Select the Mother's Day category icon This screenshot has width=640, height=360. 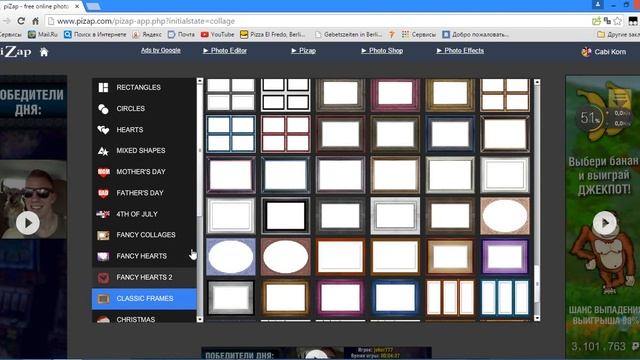tap(103, 172)
